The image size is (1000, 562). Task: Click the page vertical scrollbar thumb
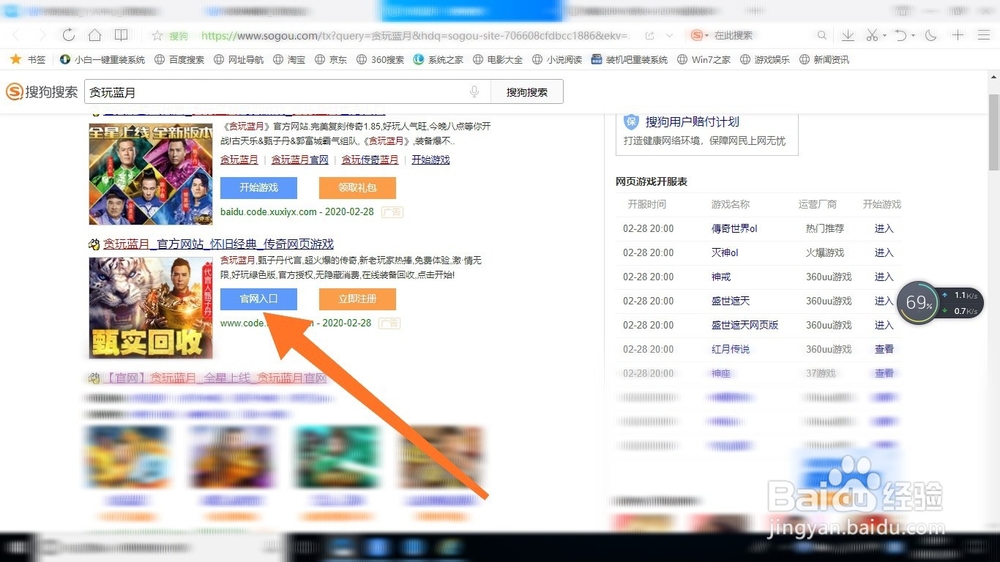point(994,132)
